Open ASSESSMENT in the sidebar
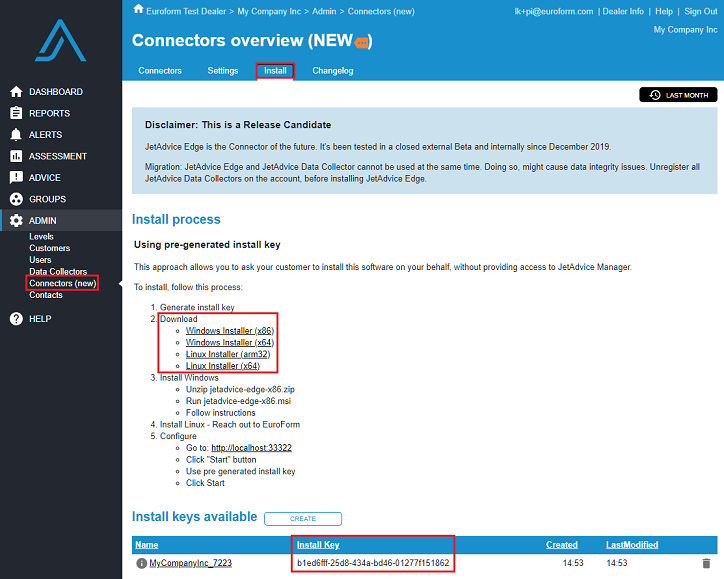Viewport: 724px width, 579px height. (58, 156)
